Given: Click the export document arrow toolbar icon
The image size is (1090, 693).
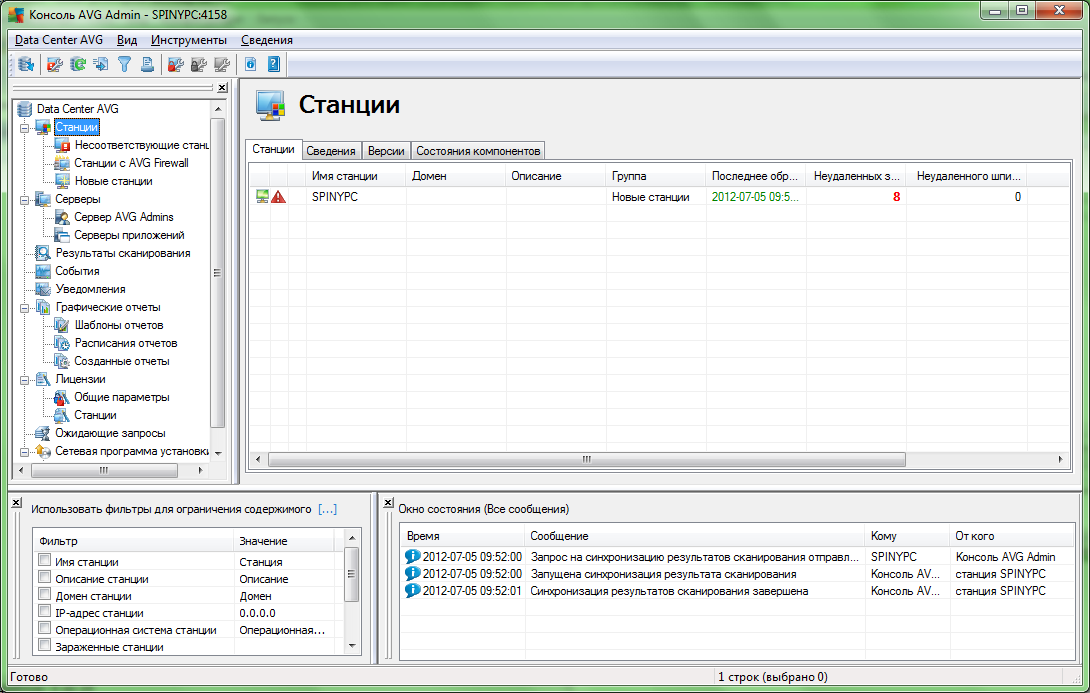Looking at the screenshot, I should click(101, 65).
